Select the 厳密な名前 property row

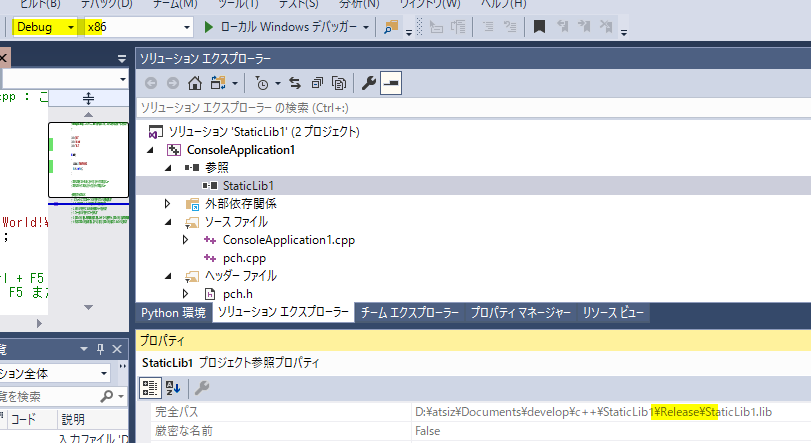pos(481,431)
